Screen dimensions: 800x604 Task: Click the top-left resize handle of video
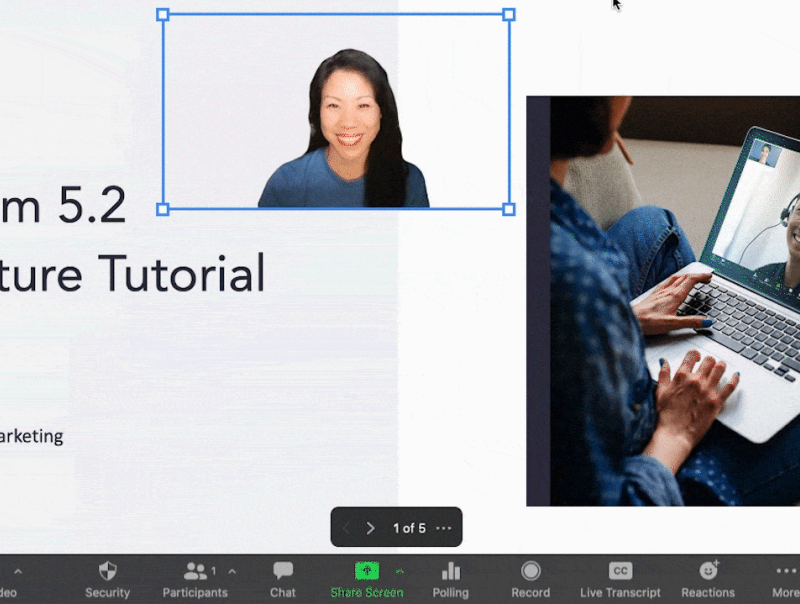[x=163, y=15]
